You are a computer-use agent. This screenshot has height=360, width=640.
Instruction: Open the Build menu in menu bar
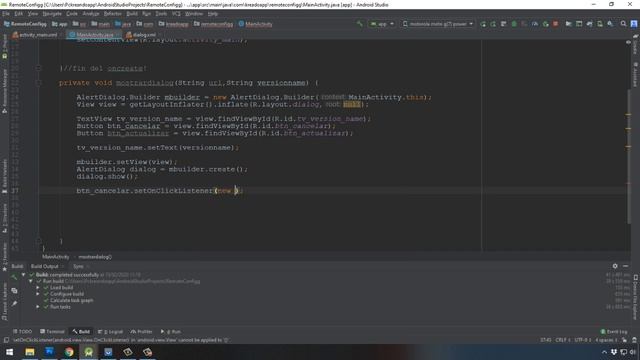pos(132,13)
